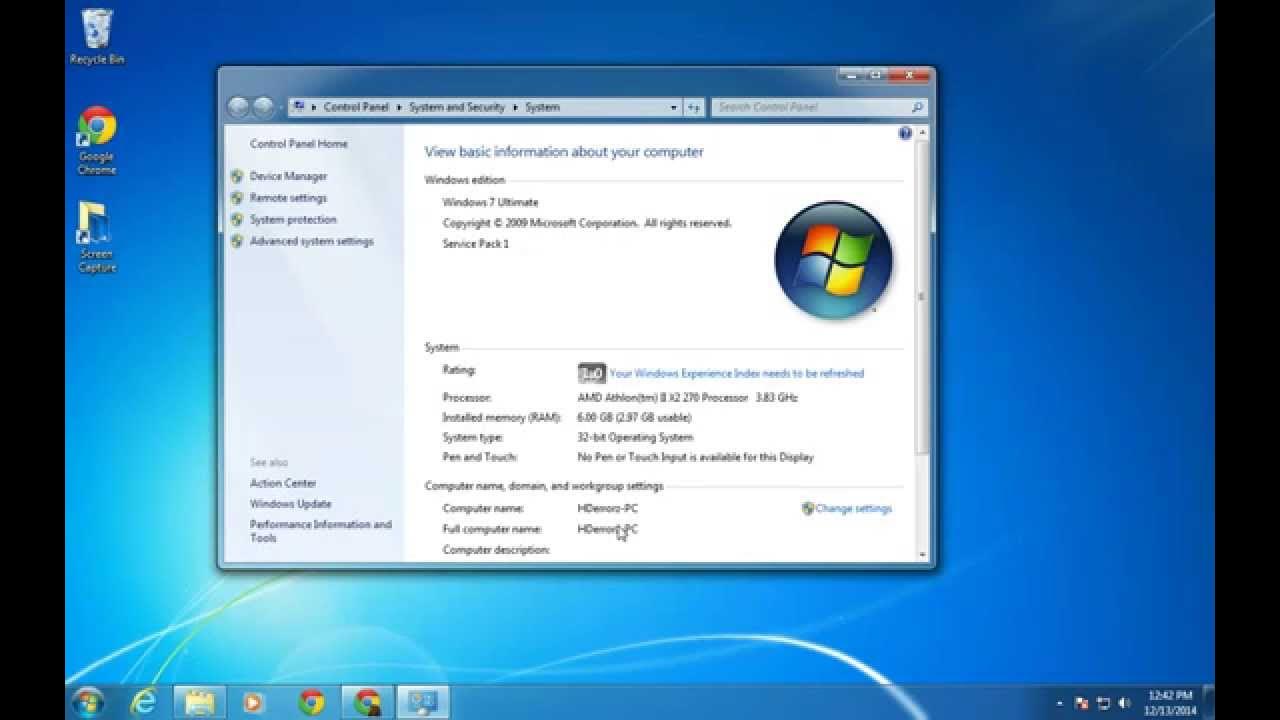Select Control Panel in the breadcrumb
The width and height of the screenshot is (1280, 720).
tap(356, 107)
